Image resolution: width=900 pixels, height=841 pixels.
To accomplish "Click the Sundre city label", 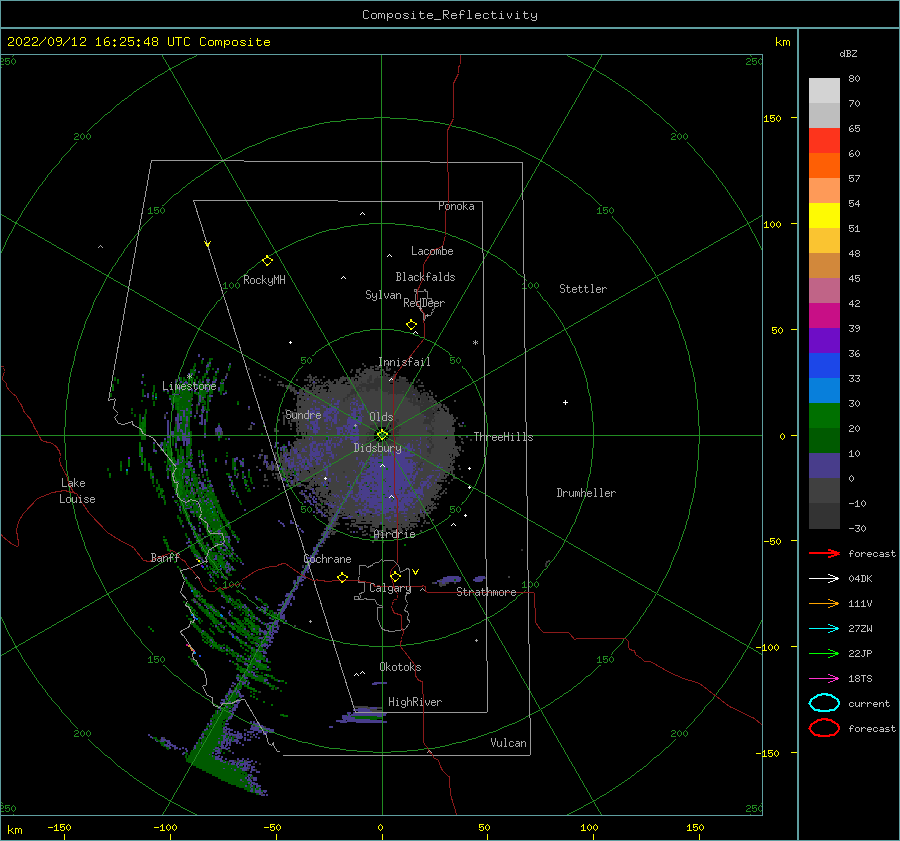I will (x=304, y=414).
